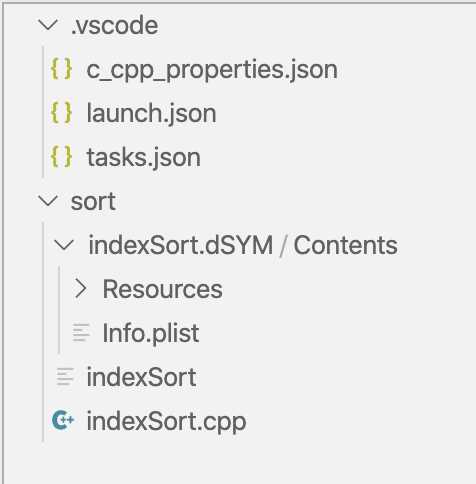Open indexSort.cpp source file
The width and height of the screenshot is (476, 484).
(x=166, y=422)
